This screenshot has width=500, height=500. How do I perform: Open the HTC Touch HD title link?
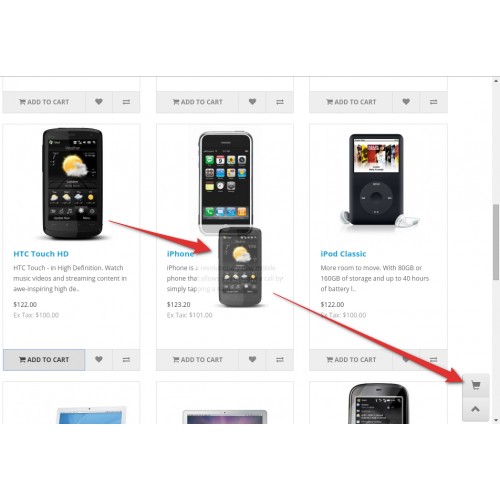tap(41, 254)
